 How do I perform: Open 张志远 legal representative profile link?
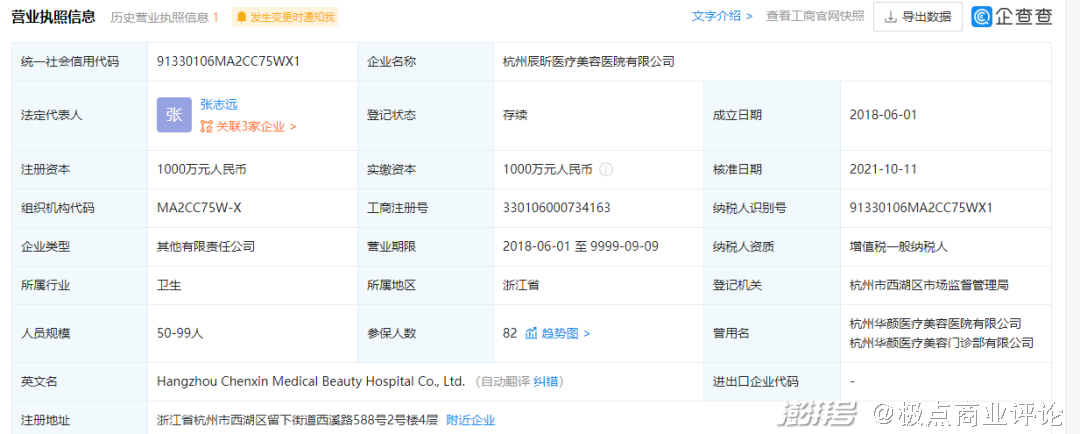tap(219, 104)
